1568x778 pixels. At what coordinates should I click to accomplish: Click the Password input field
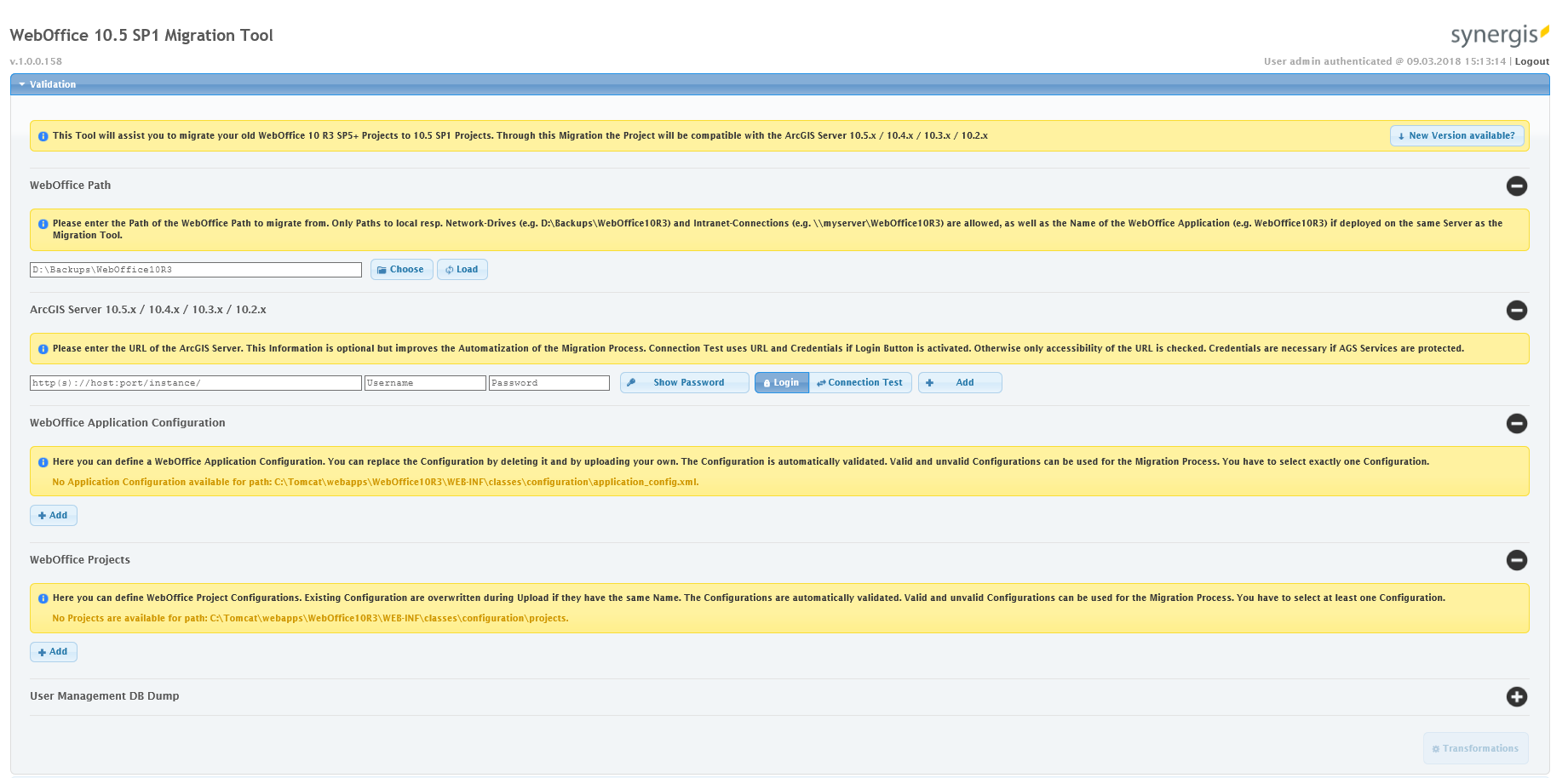(549, 382)
